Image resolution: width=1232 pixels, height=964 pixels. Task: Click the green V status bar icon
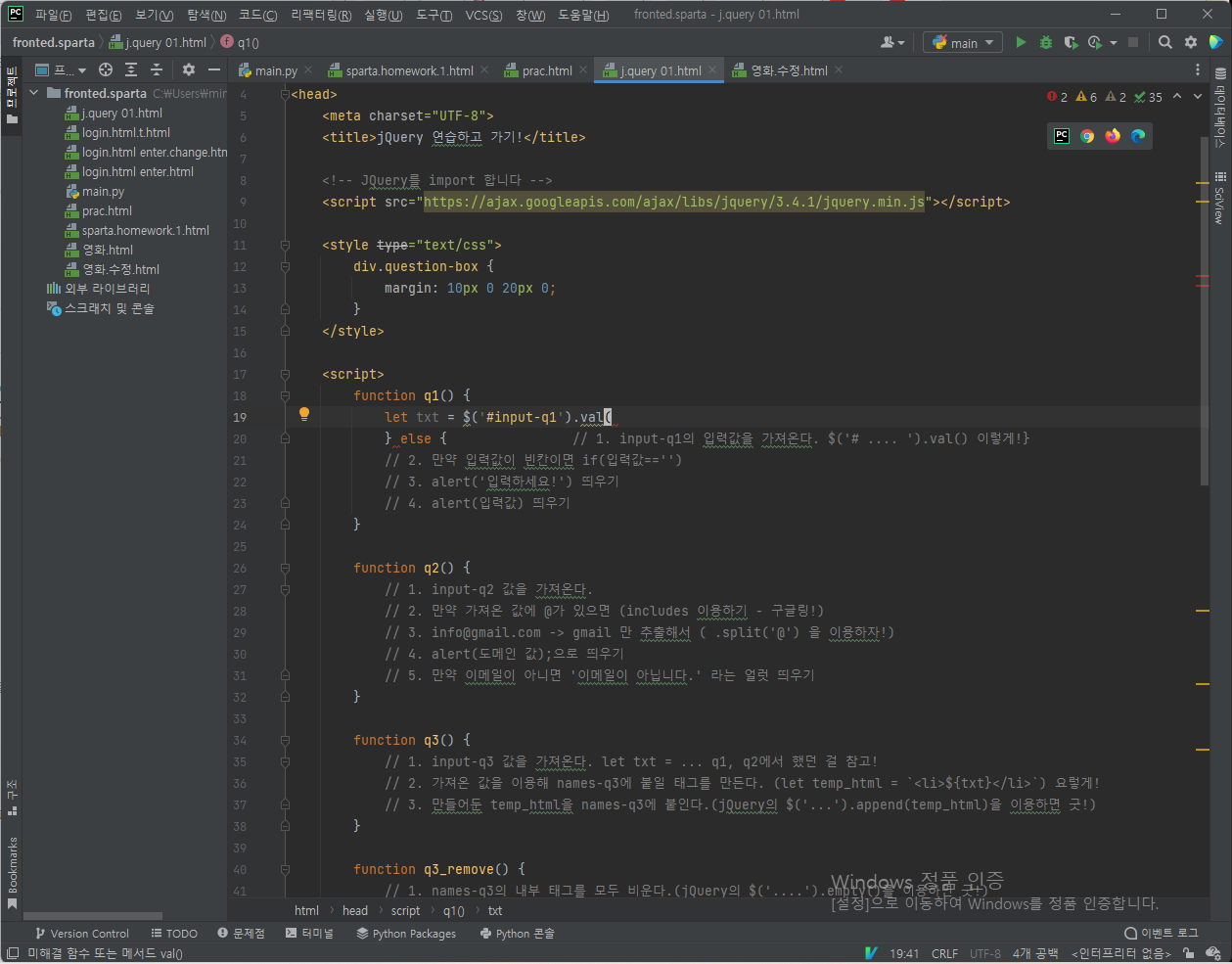(871, 953)
